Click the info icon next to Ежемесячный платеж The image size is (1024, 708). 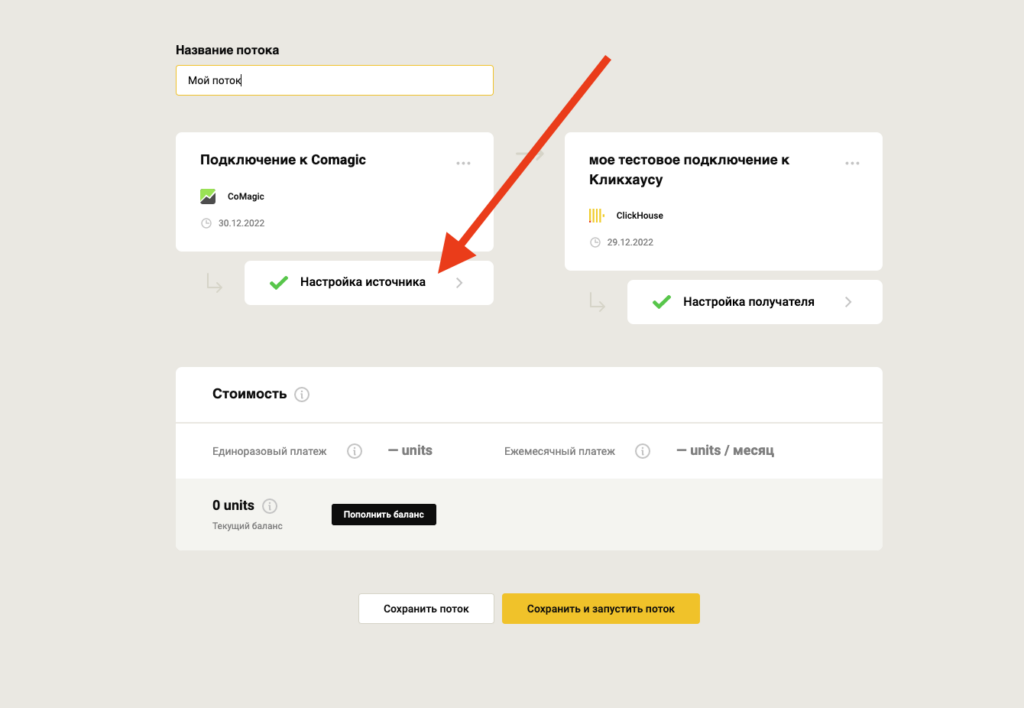click(641, 450)
